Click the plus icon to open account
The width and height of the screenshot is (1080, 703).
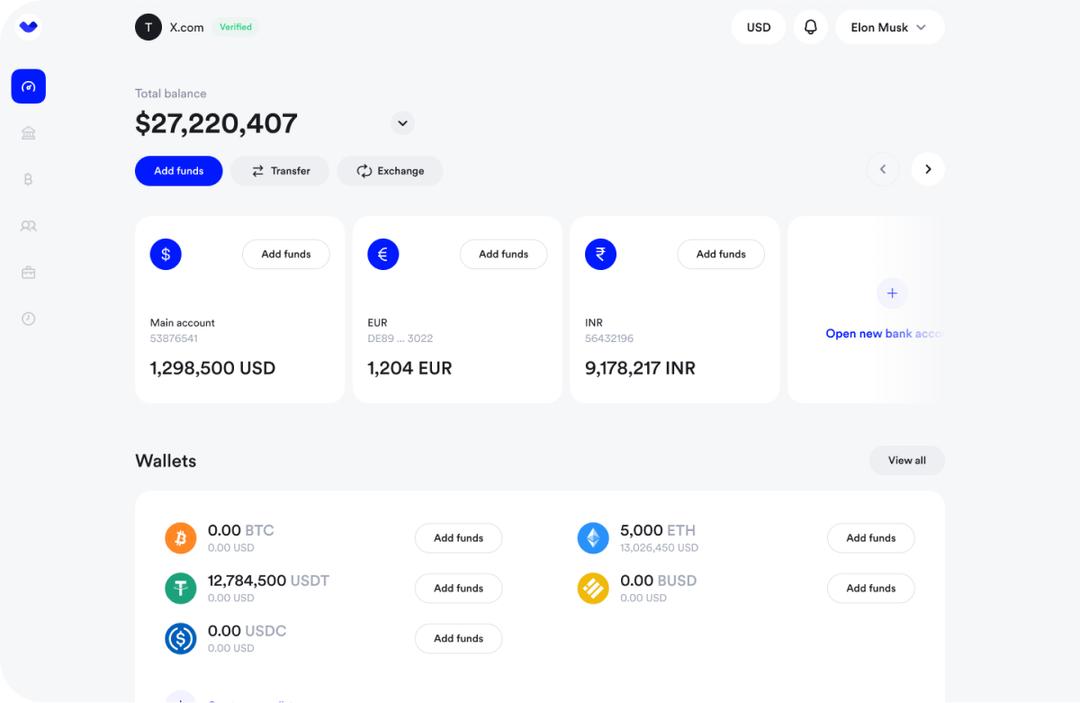click(x=891, y=293)
